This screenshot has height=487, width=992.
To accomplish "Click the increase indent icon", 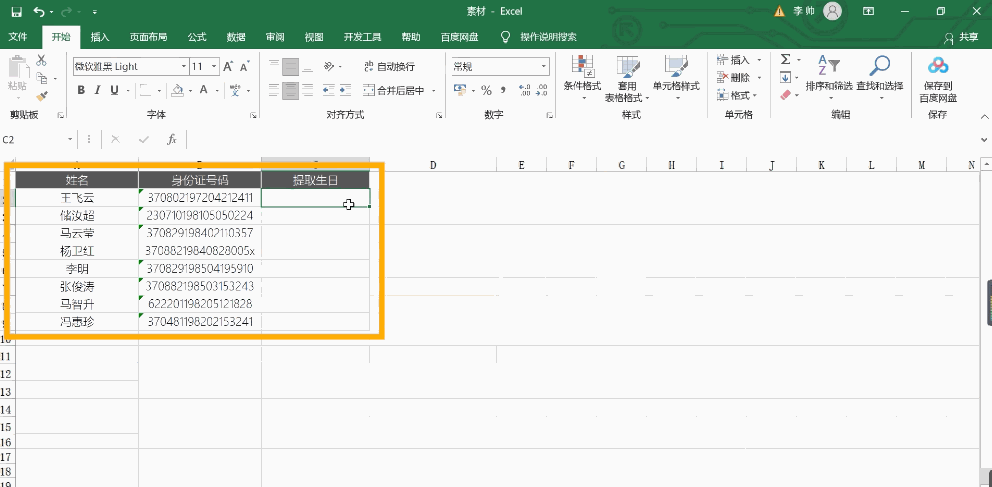I will pyautogui.click(x=345, y=90).
